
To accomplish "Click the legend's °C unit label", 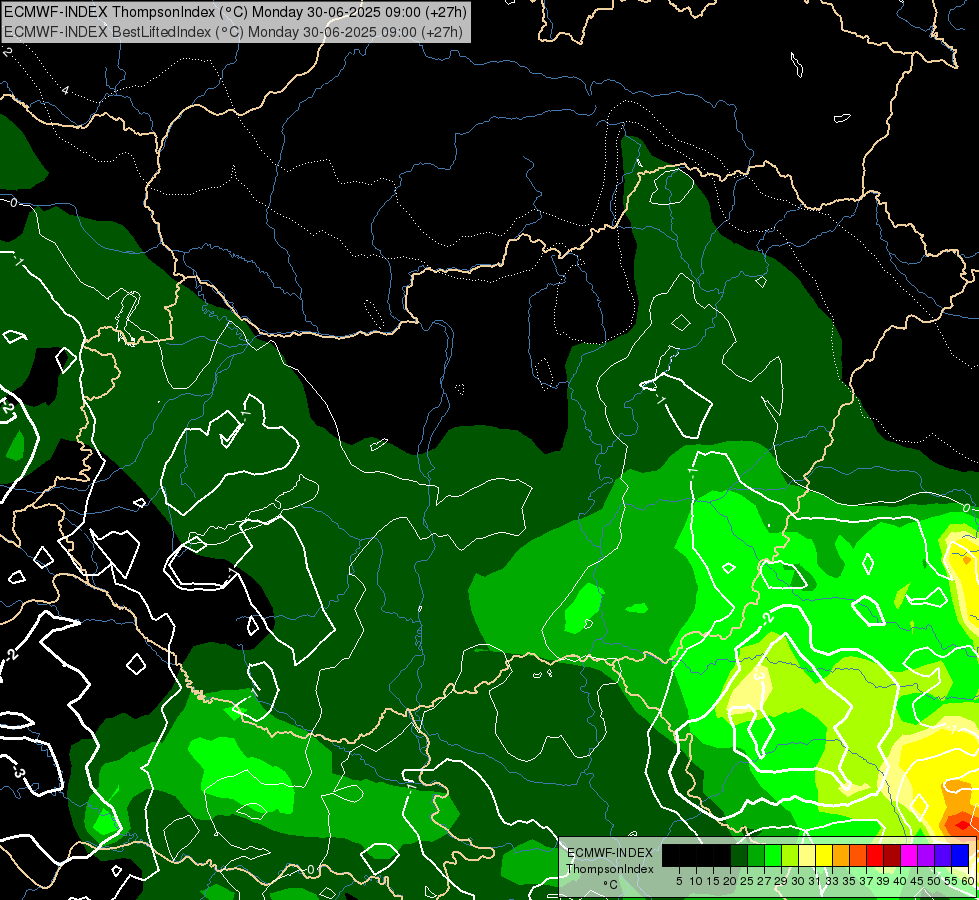I will pos(611,884).
